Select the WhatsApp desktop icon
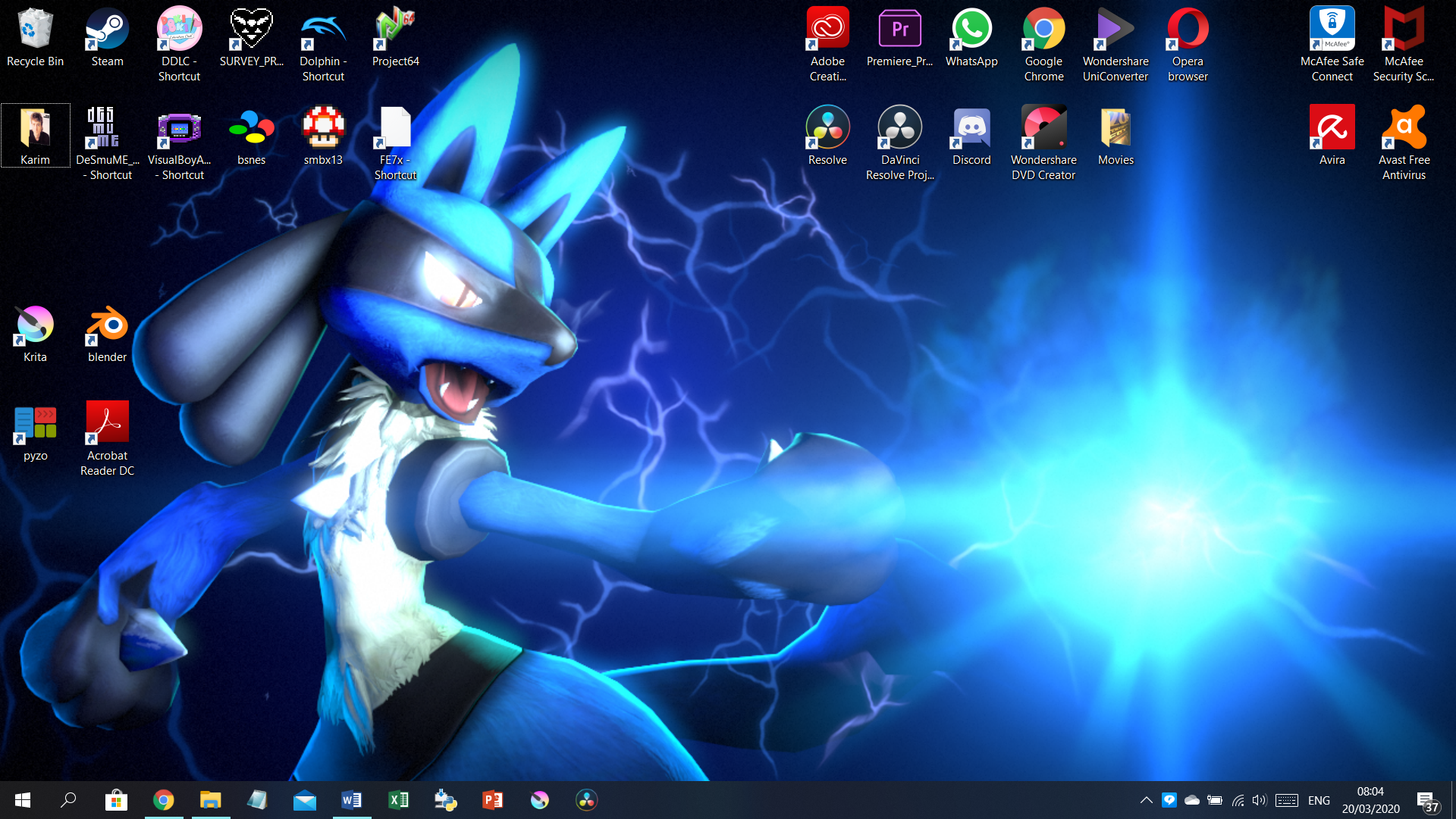The height and width of the screenshot is (819, 1456). point(971,38)
